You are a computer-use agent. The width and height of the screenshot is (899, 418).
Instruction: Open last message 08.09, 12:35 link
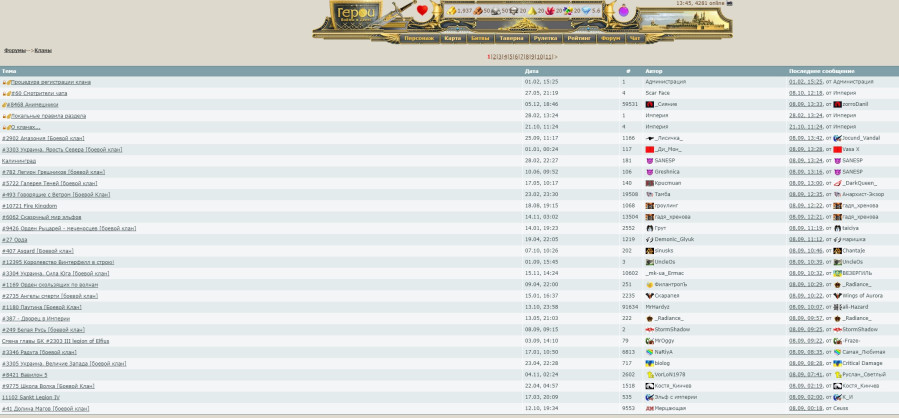coord(806,194)
